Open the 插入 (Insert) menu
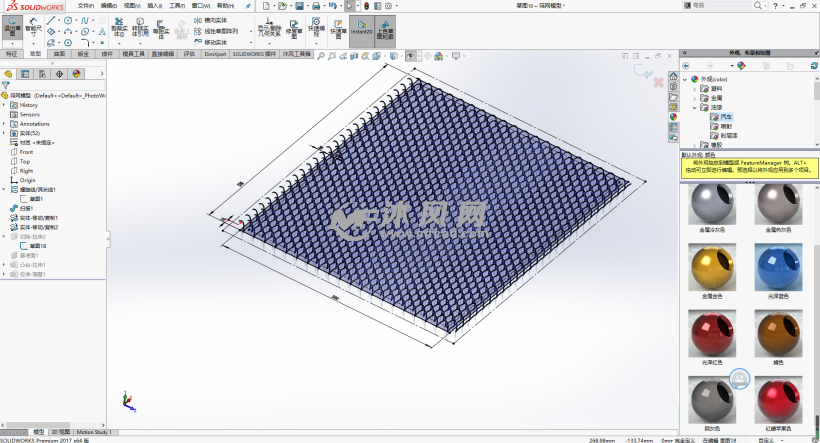This screenshot has width=820, height=443. coord(154,6)
